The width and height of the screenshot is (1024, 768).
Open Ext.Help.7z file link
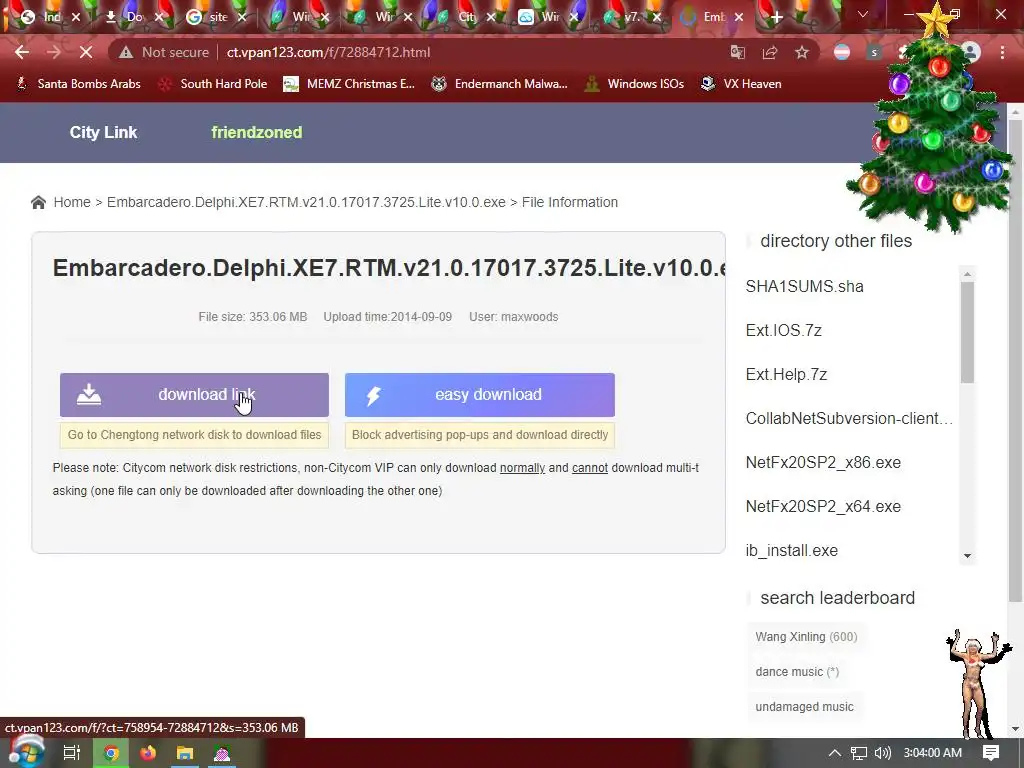pos(786,374)
